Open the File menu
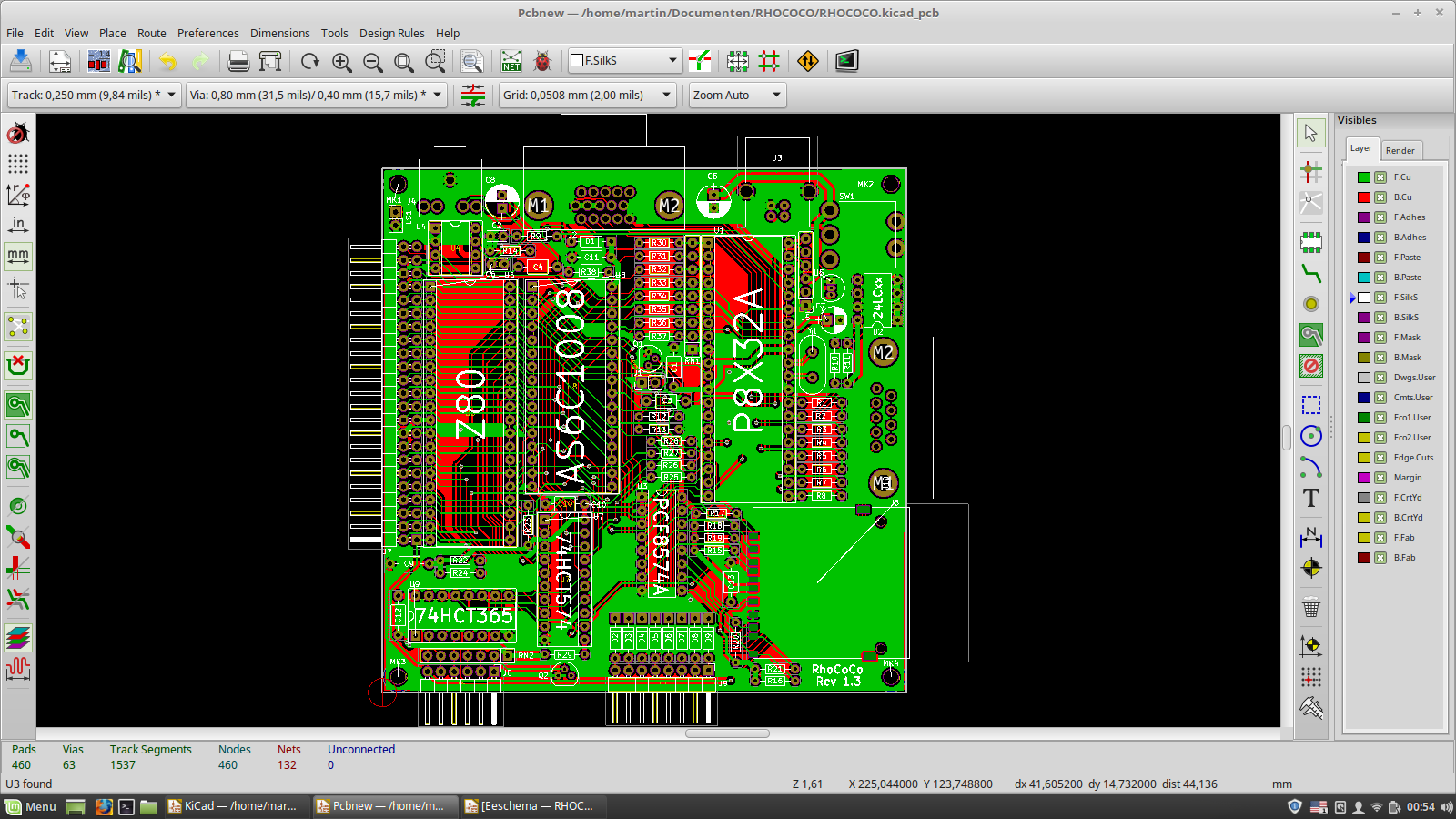Viewport: 1456px width, 819px height. (x=15, y=33)
